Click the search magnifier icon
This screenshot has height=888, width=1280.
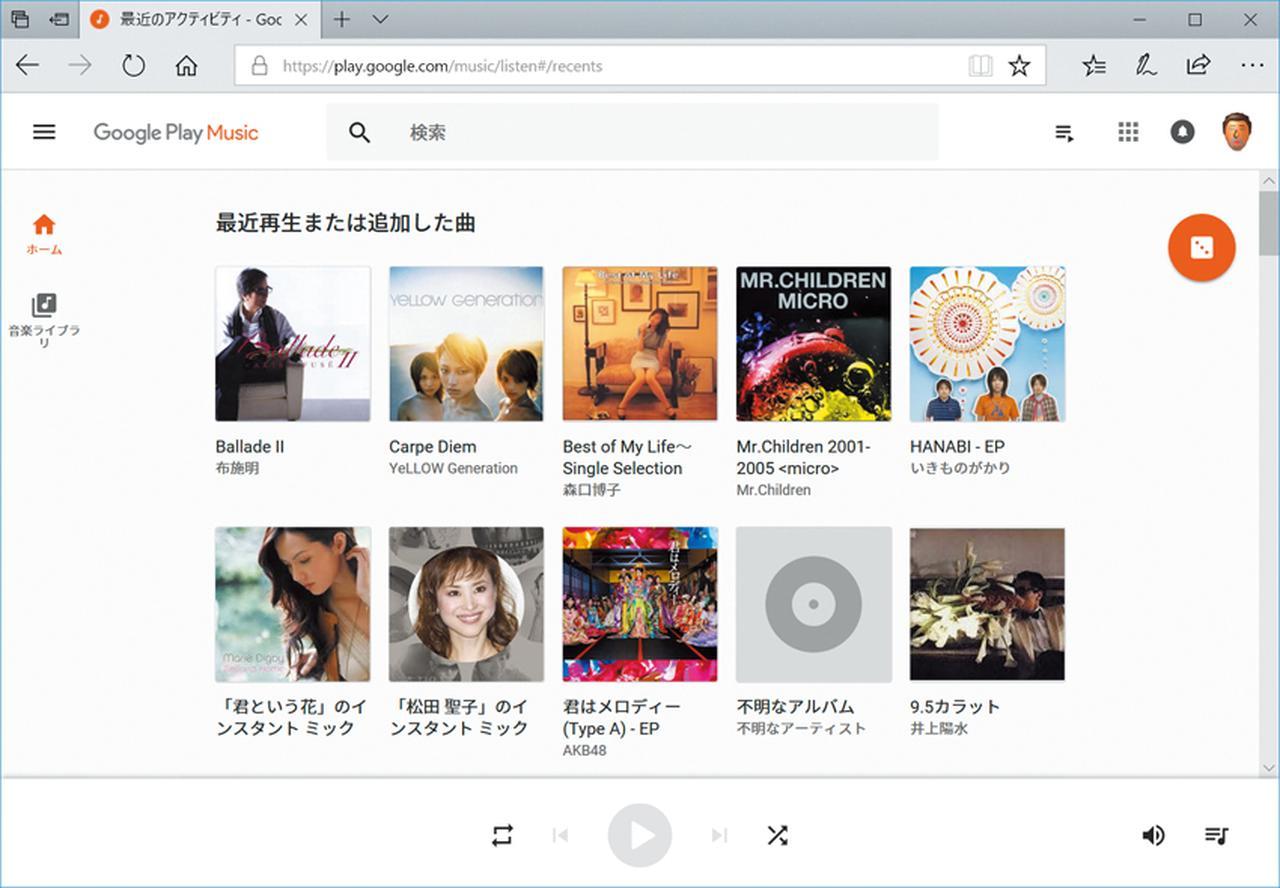click(x=360, y=133)
